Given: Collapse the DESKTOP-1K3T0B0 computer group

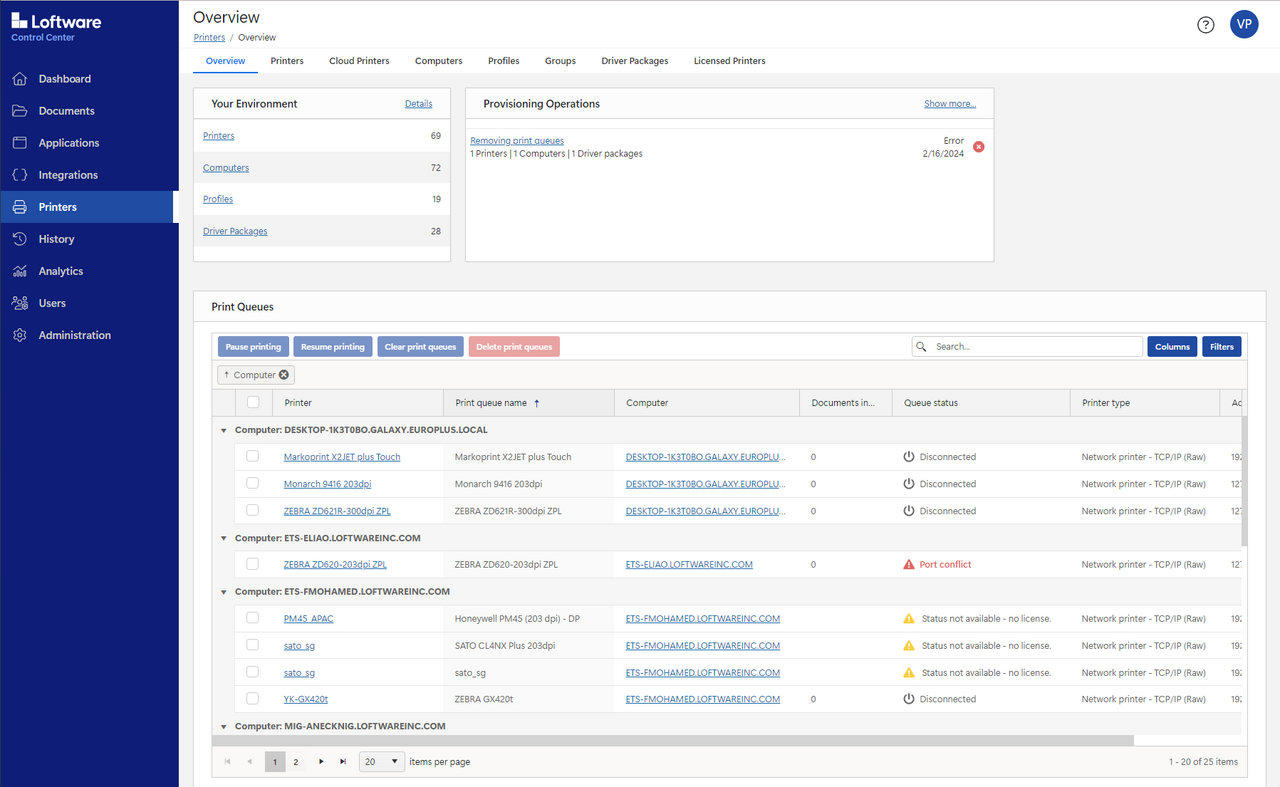Looking at the screenshot, I should [223, 429].
